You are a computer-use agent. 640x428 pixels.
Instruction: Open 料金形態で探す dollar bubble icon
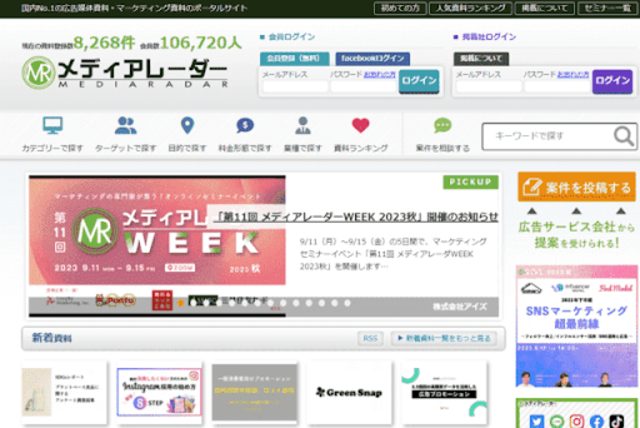coord(245,125)
